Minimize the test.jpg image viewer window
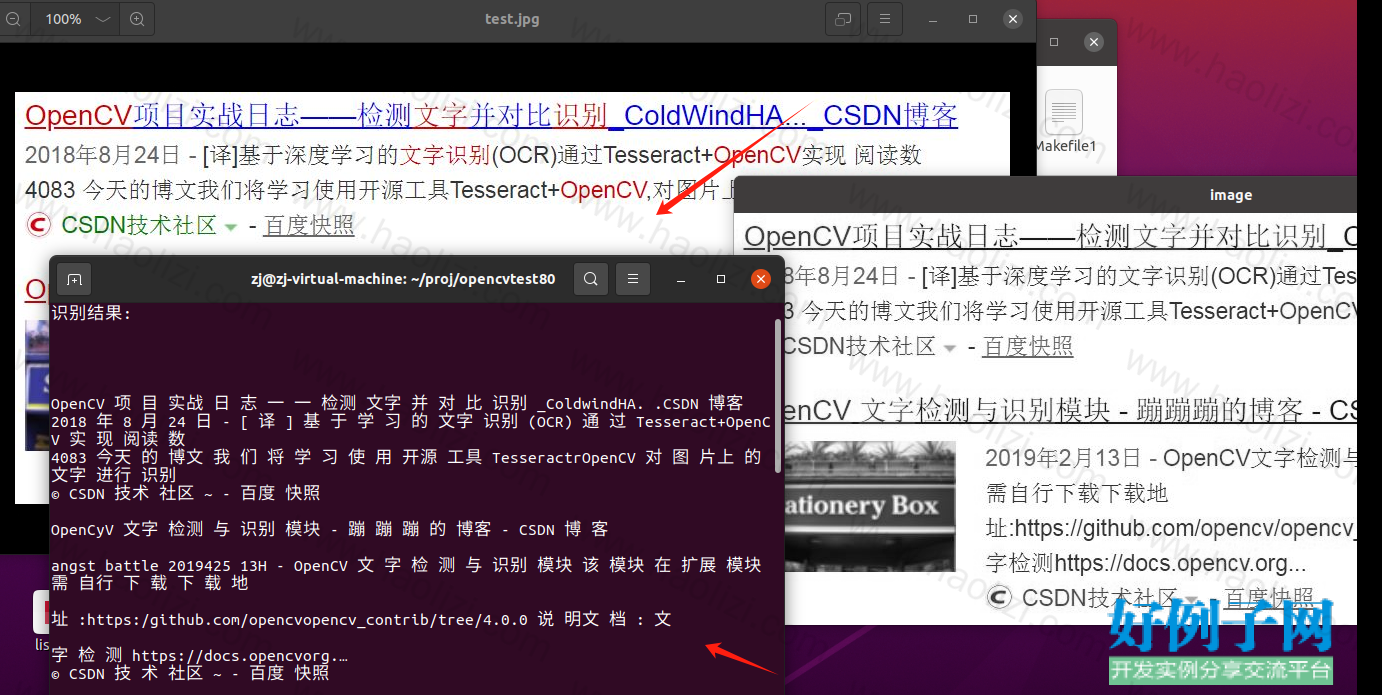 coord(933,19)
